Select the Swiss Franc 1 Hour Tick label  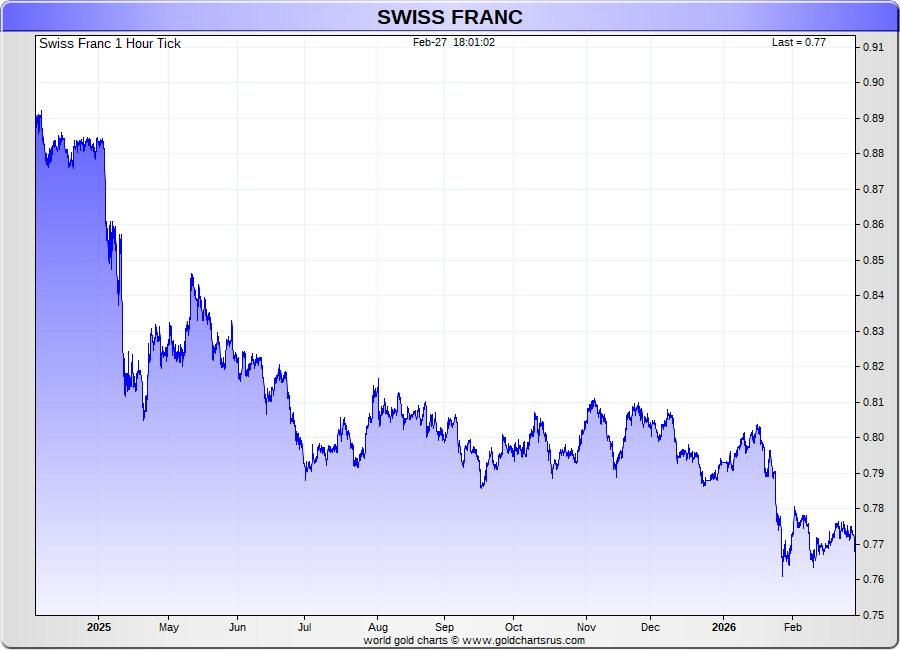click(110, 44)
